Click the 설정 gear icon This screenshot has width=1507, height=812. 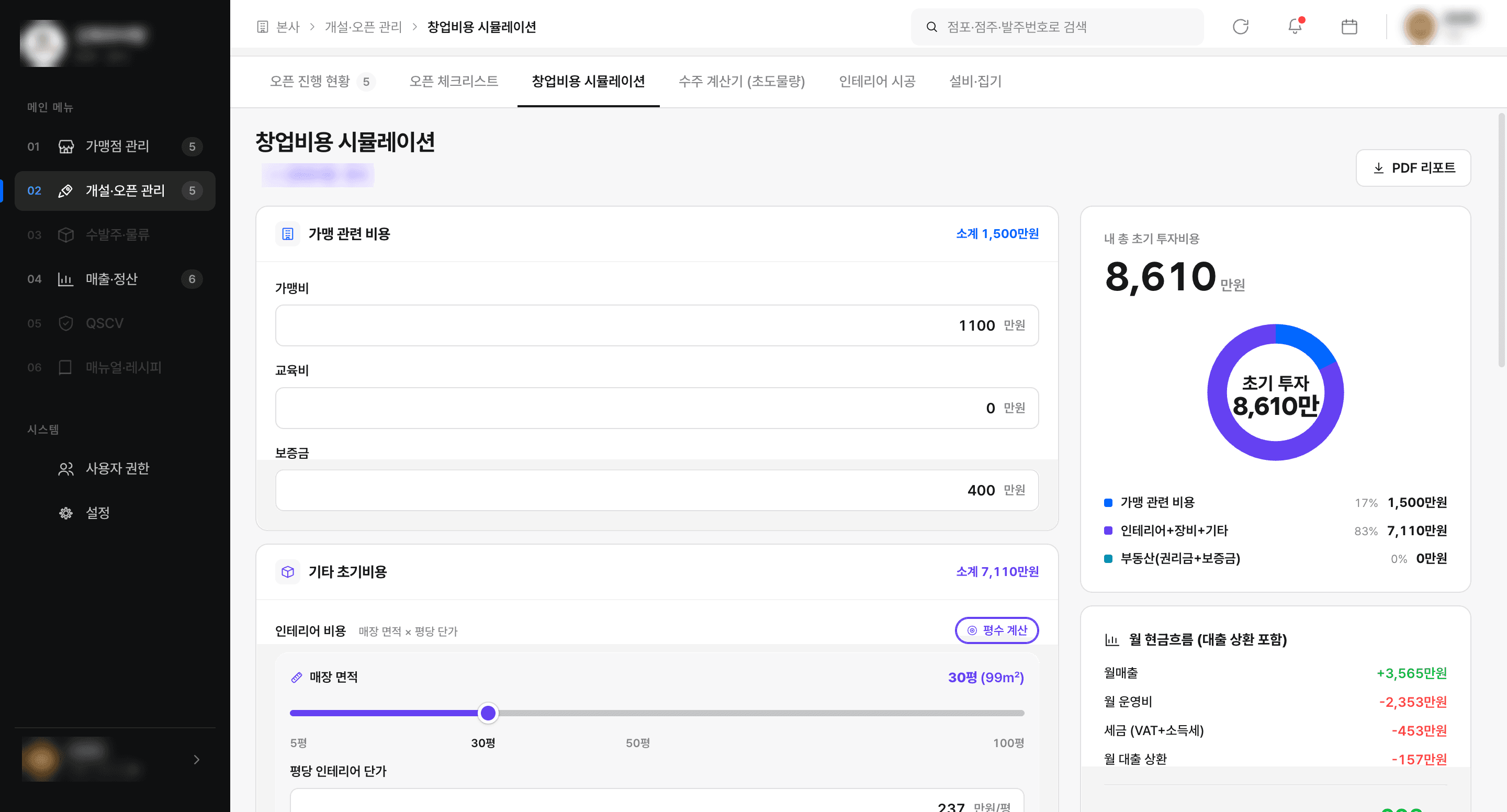tap(65, 513)
